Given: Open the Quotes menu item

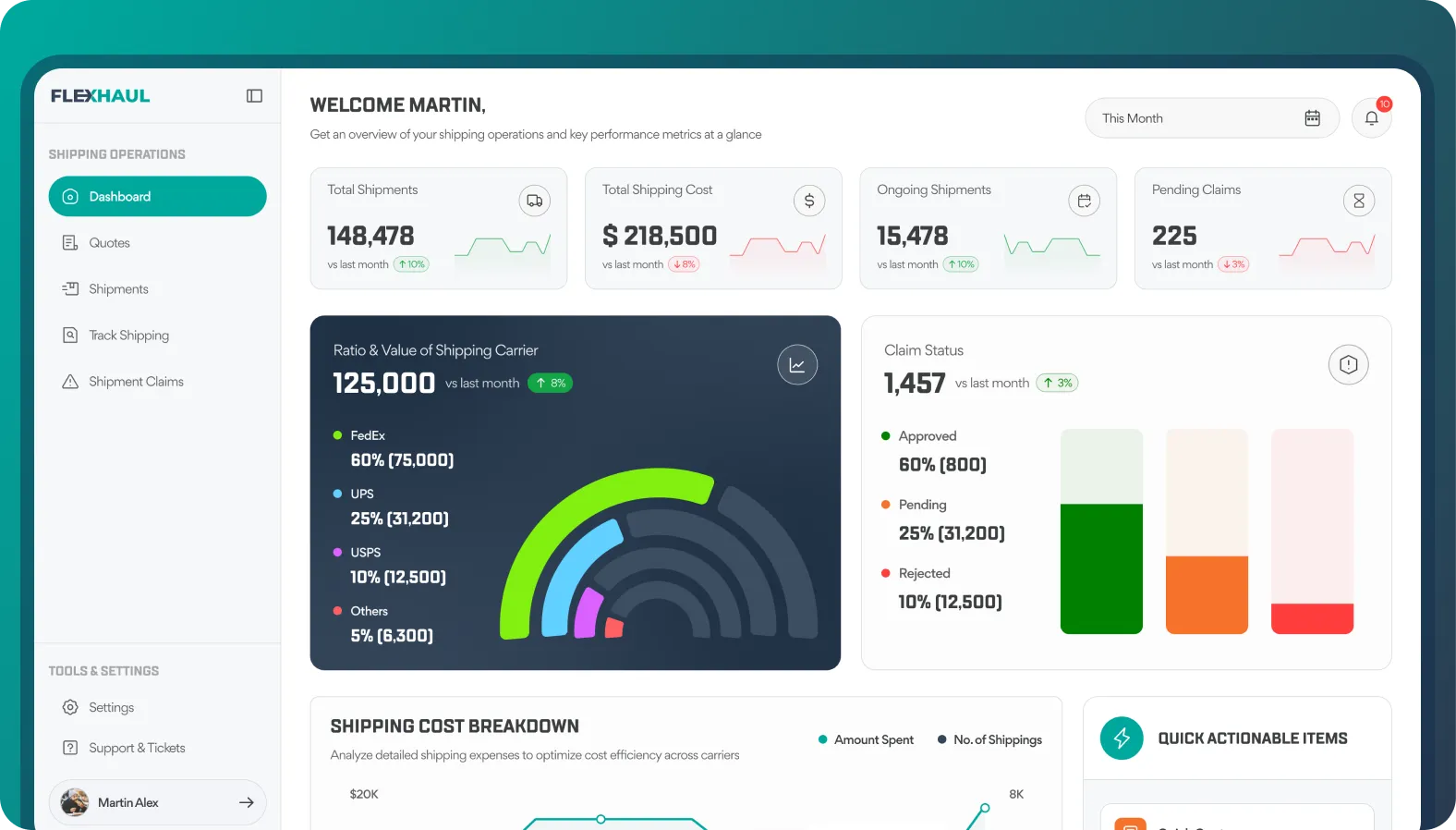Looking at the screenshot, I should coord(158,243).
